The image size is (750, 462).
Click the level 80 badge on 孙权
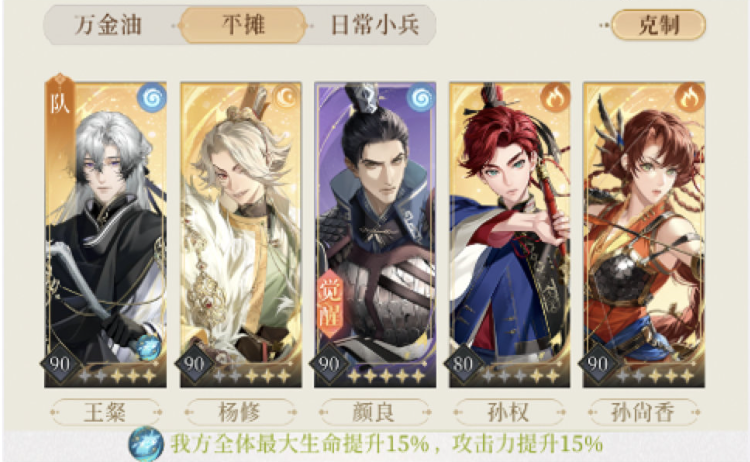coord(463,364)
